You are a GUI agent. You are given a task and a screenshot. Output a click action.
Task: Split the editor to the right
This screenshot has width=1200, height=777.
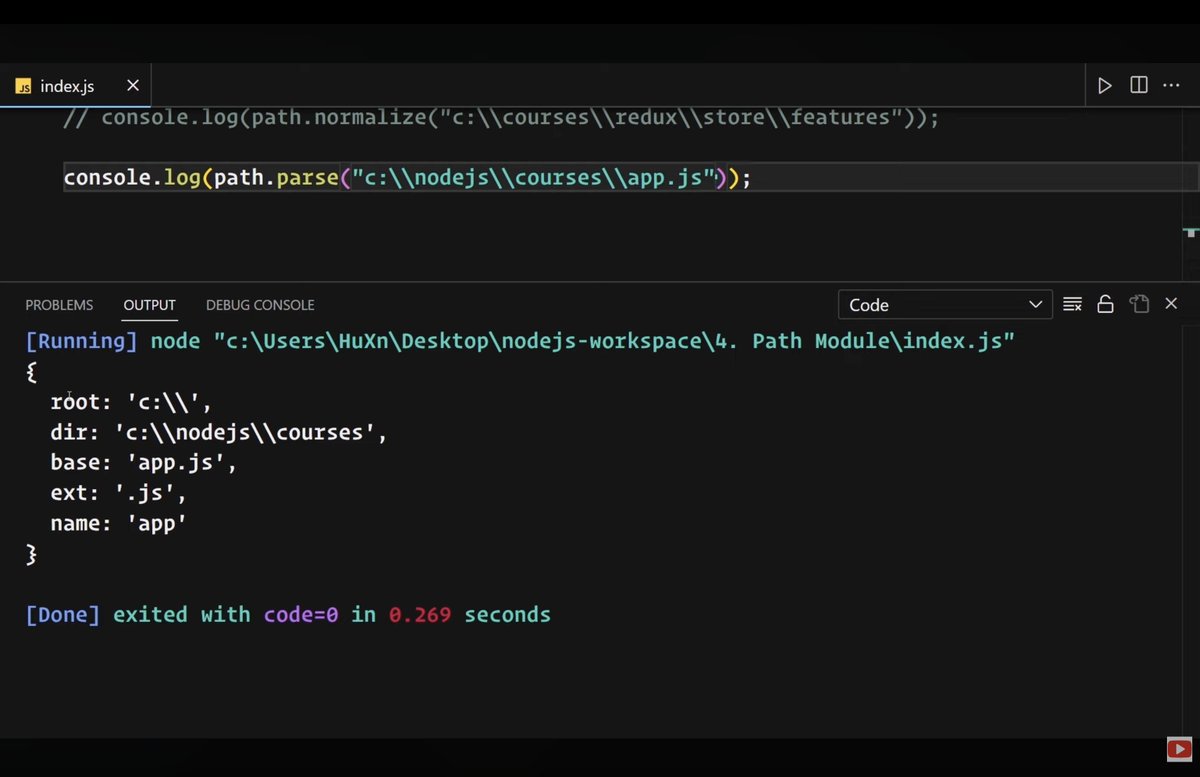tap(1139, 85)
